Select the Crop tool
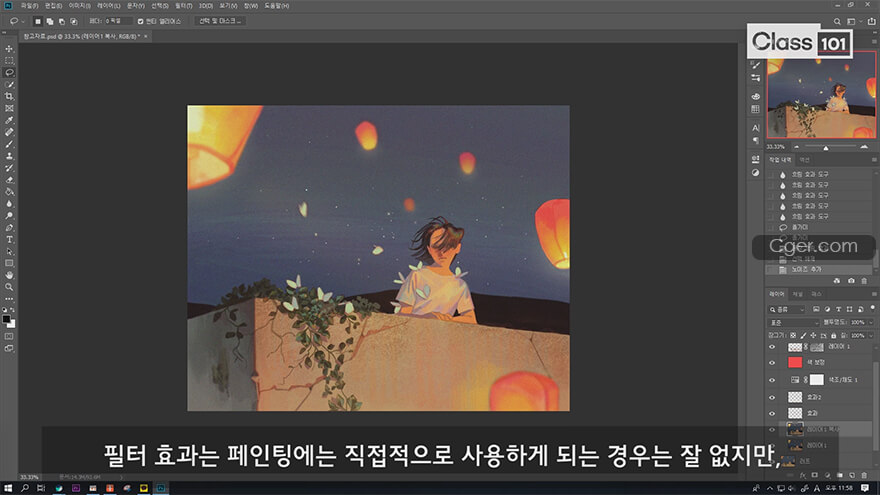 (9, 97)
